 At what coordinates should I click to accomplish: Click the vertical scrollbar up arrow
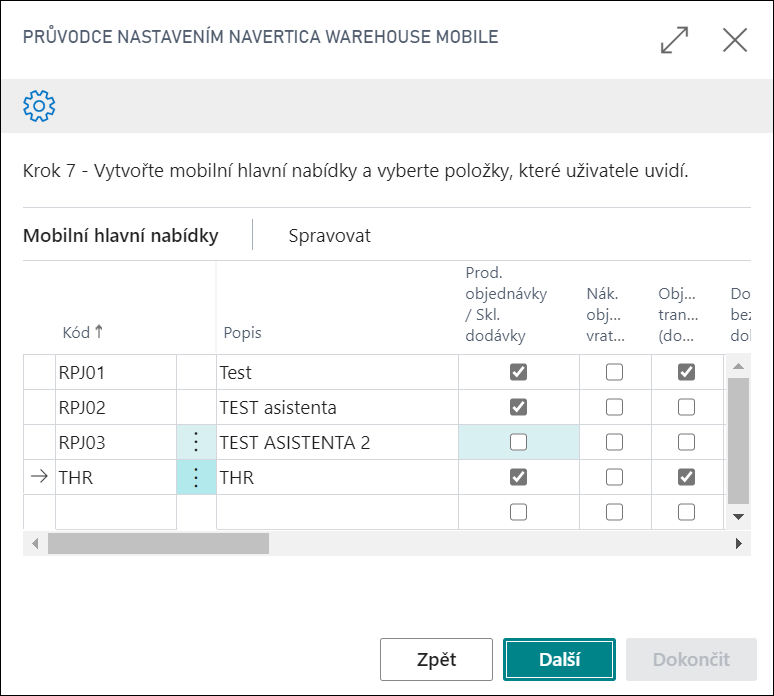click(738, 366)
